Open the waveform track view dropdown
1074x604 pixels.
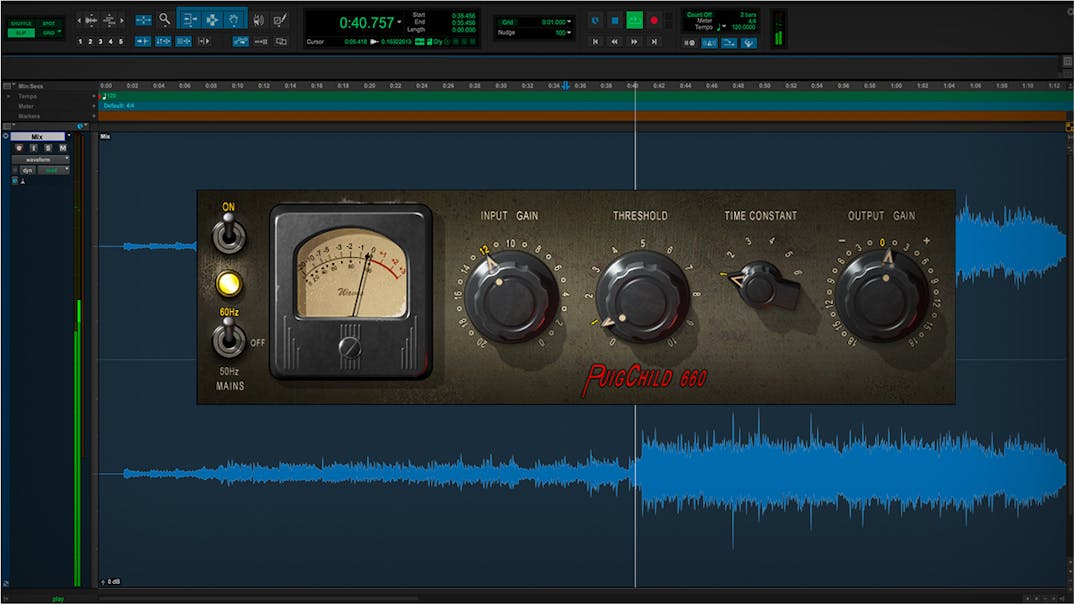click(41, 159)
